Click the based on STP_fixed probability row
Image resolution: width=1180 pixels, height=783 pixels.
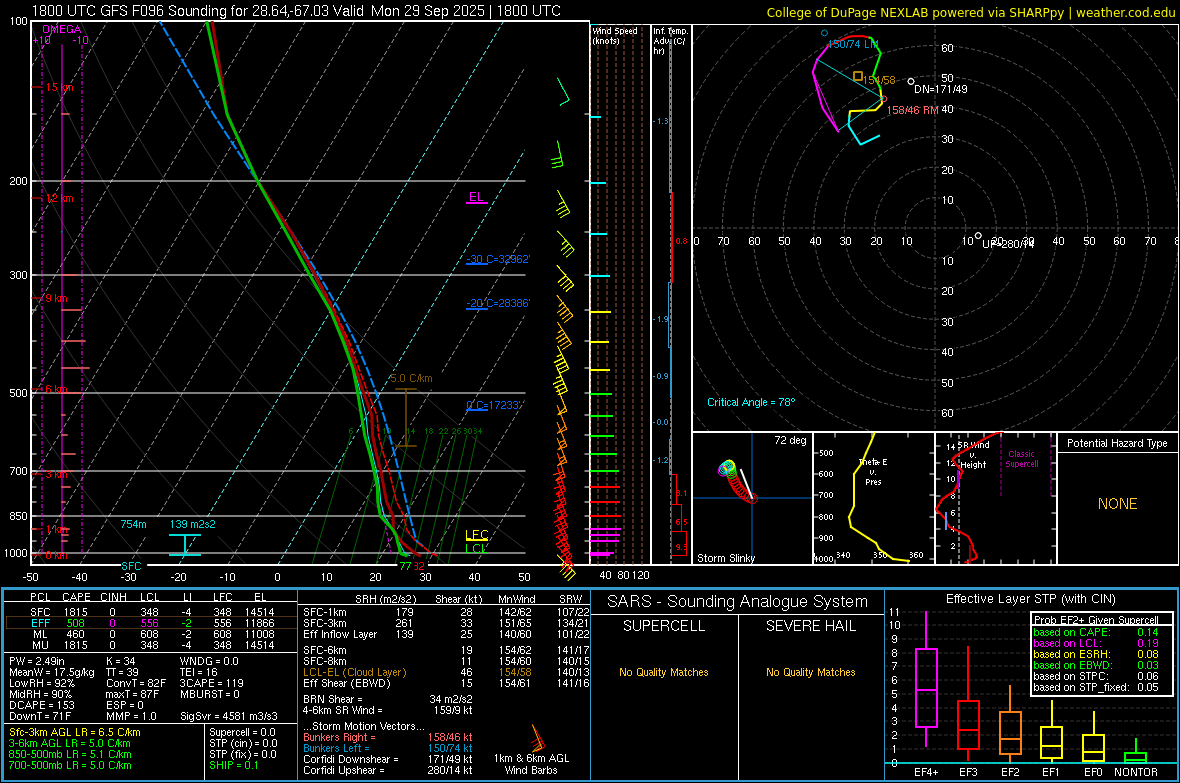1096,687
